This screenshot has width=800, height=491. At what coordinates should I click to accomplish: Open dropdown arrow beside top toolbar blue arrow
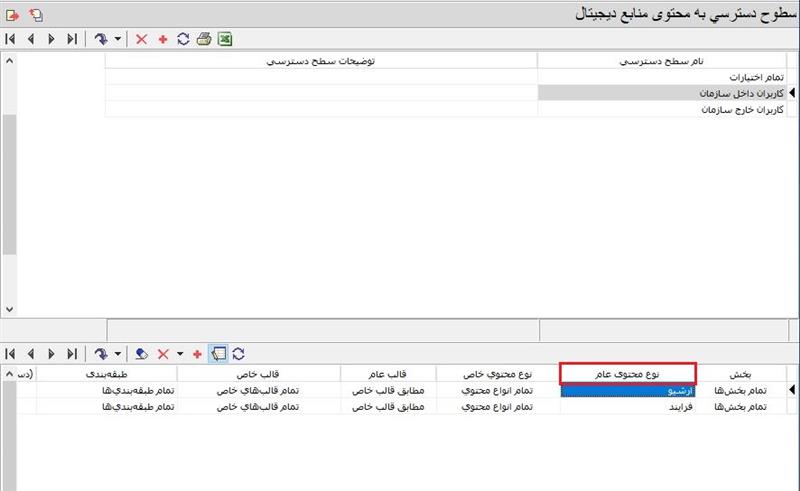tap(118, 39)
